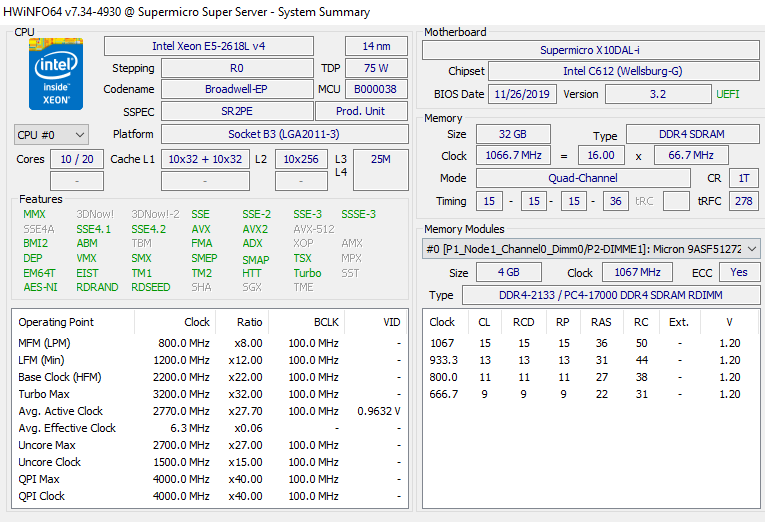The width and height of the screenshot is (765, 522).
Task: Click the CPU name field Intel Xeon E5-2618L v4
Action: tap(209, 46)
